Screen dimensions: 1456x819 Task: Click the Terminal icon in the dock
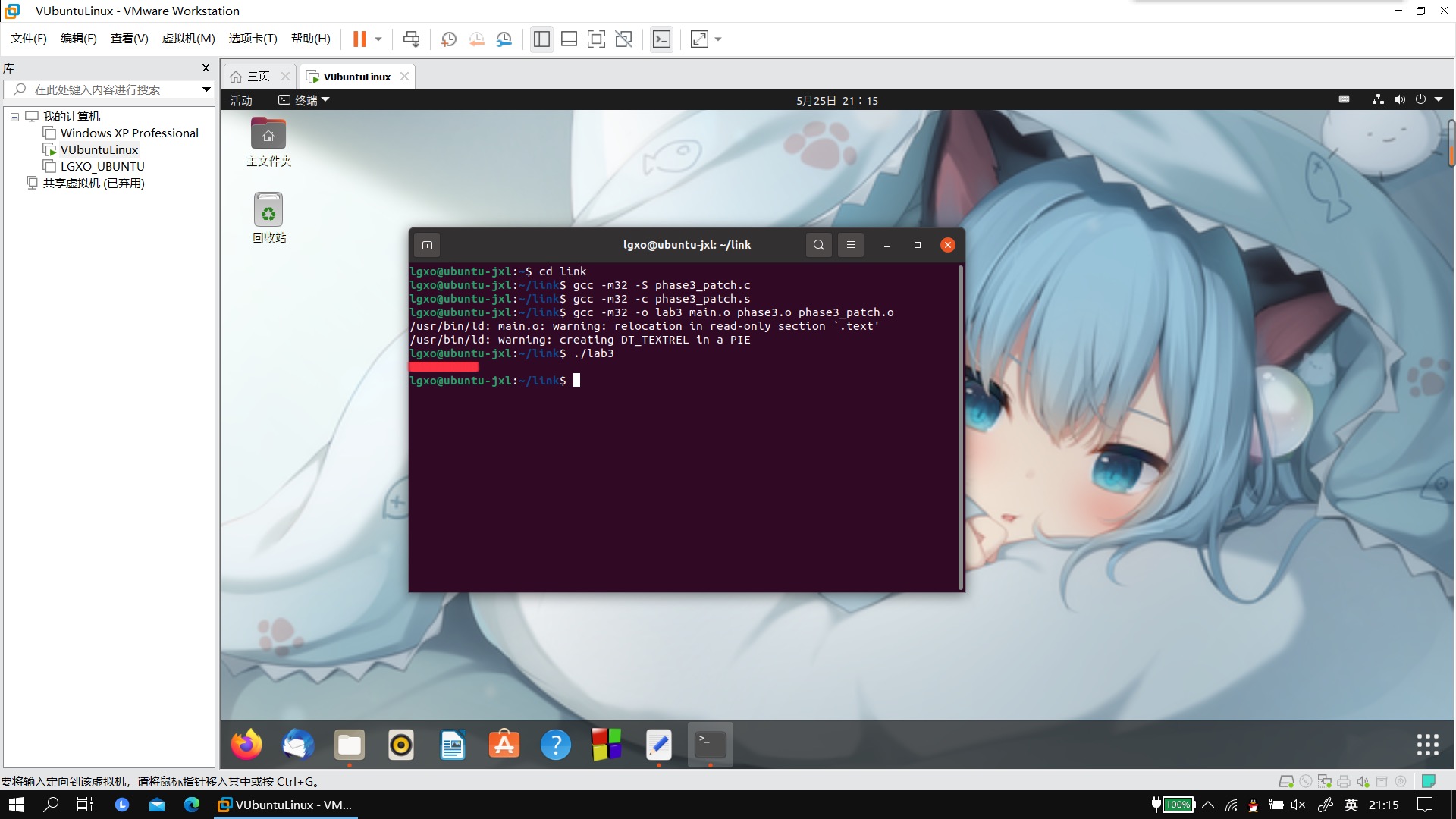711,745
